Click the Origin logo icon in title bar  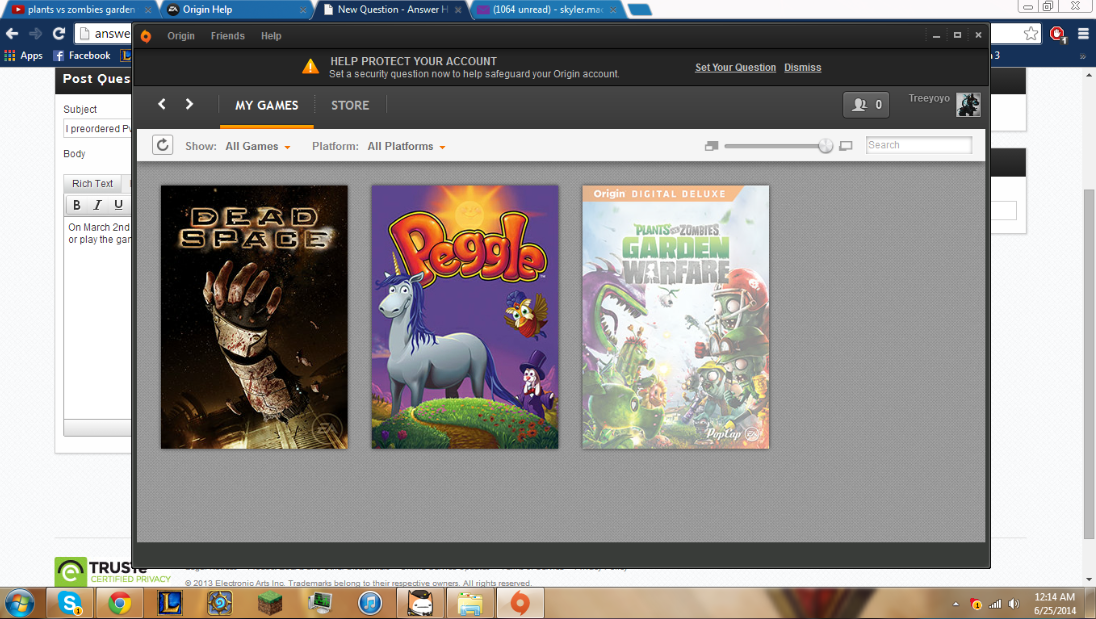(146, 36)
